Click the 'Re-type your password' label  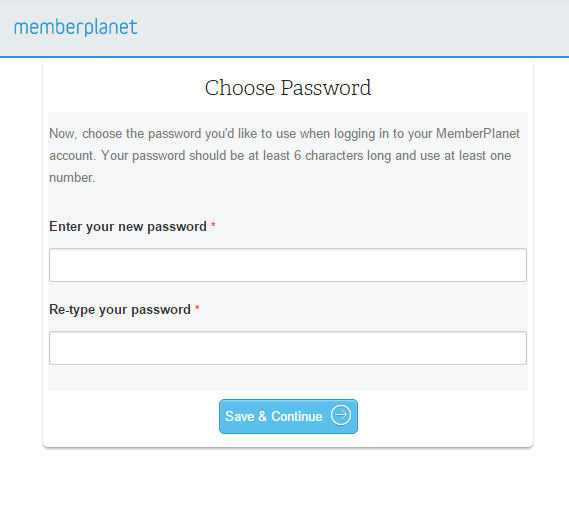120,310
